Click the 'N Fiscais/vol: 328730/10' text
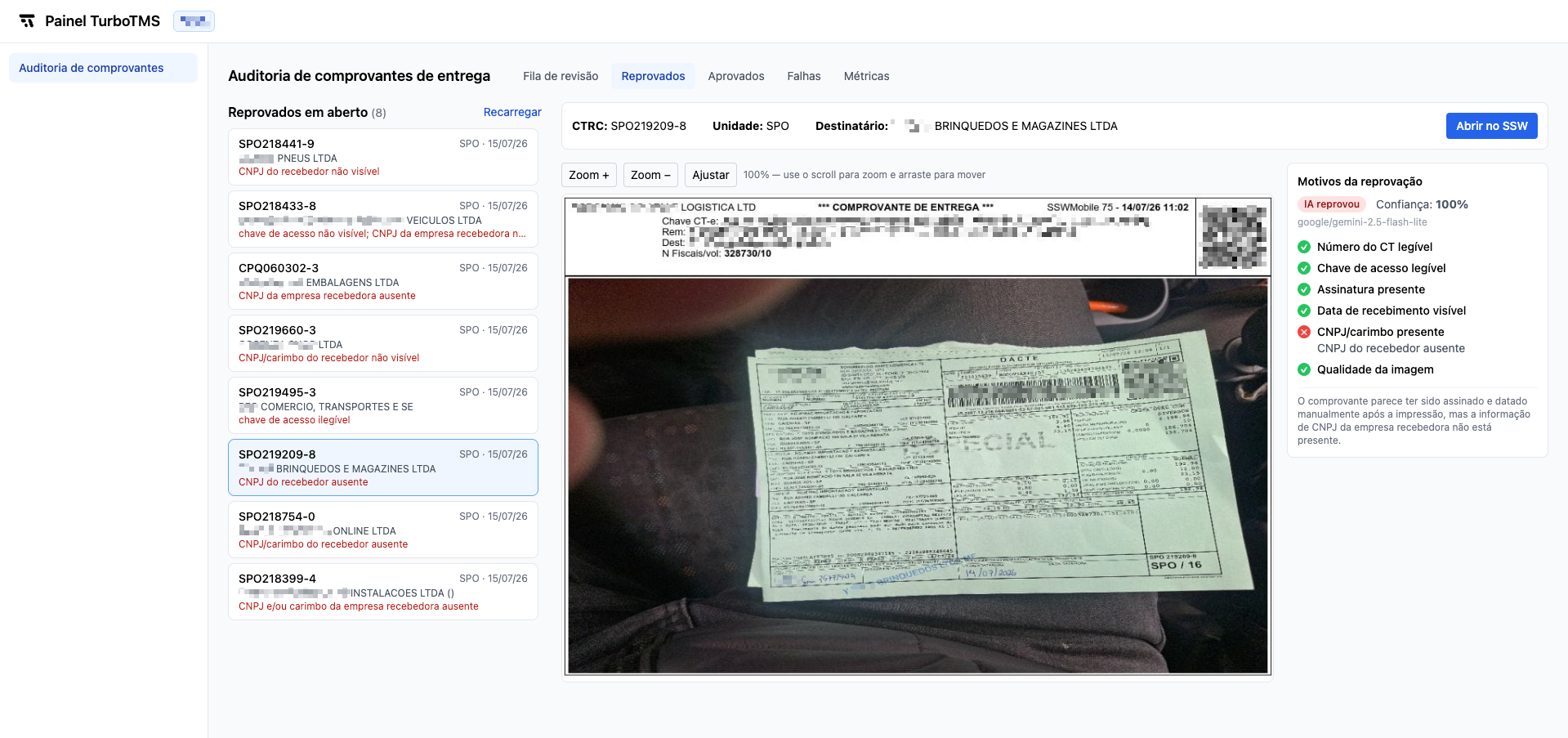Viewport: 1568px width, 738px height. click(717, 253)
